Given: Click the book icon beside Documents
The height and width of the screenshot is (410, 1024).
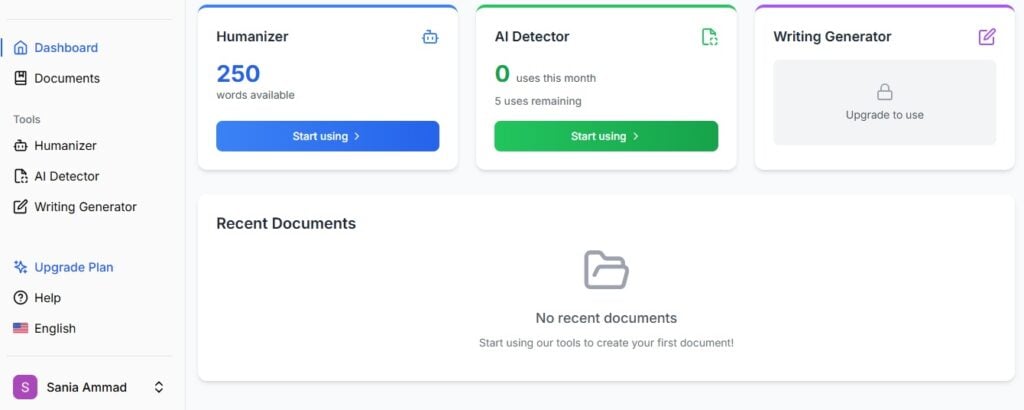Looking at the screenshot, I should [x=21, y=78].
